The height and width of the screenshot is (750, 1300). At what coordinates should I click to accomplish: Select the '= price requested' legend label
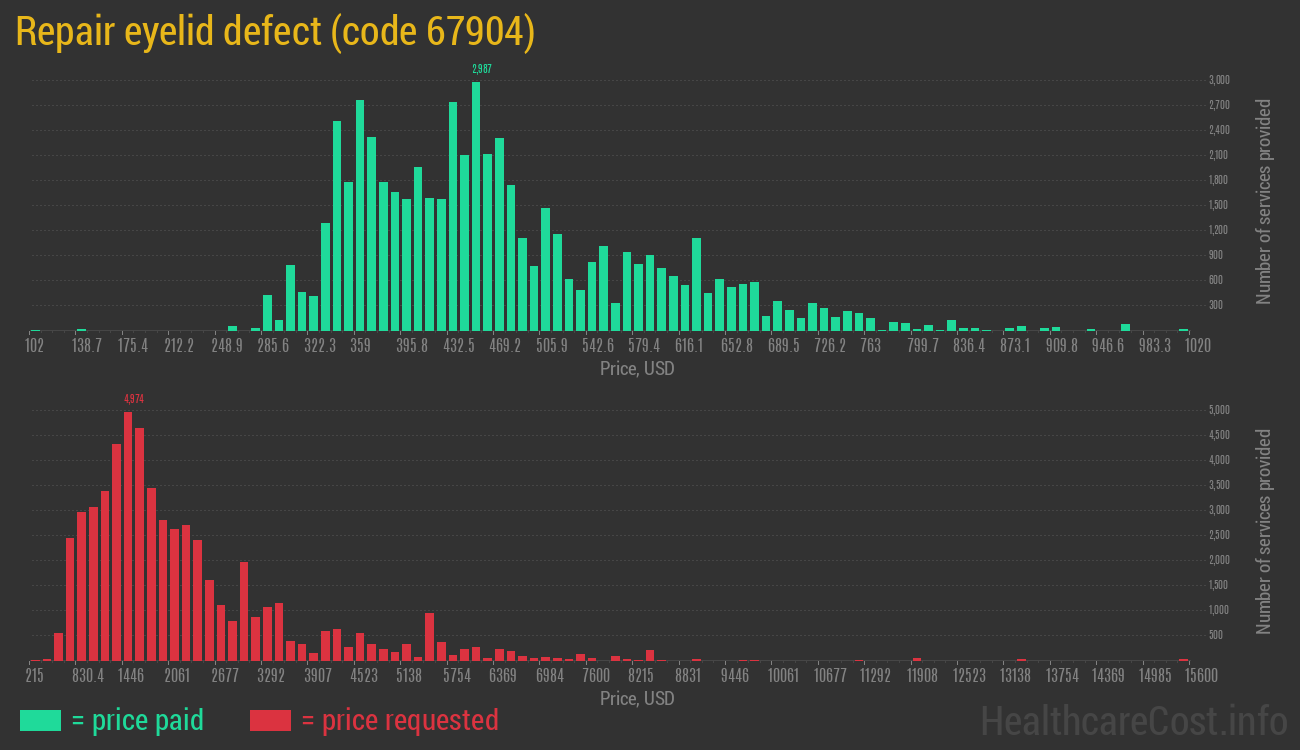coord(399,720)
